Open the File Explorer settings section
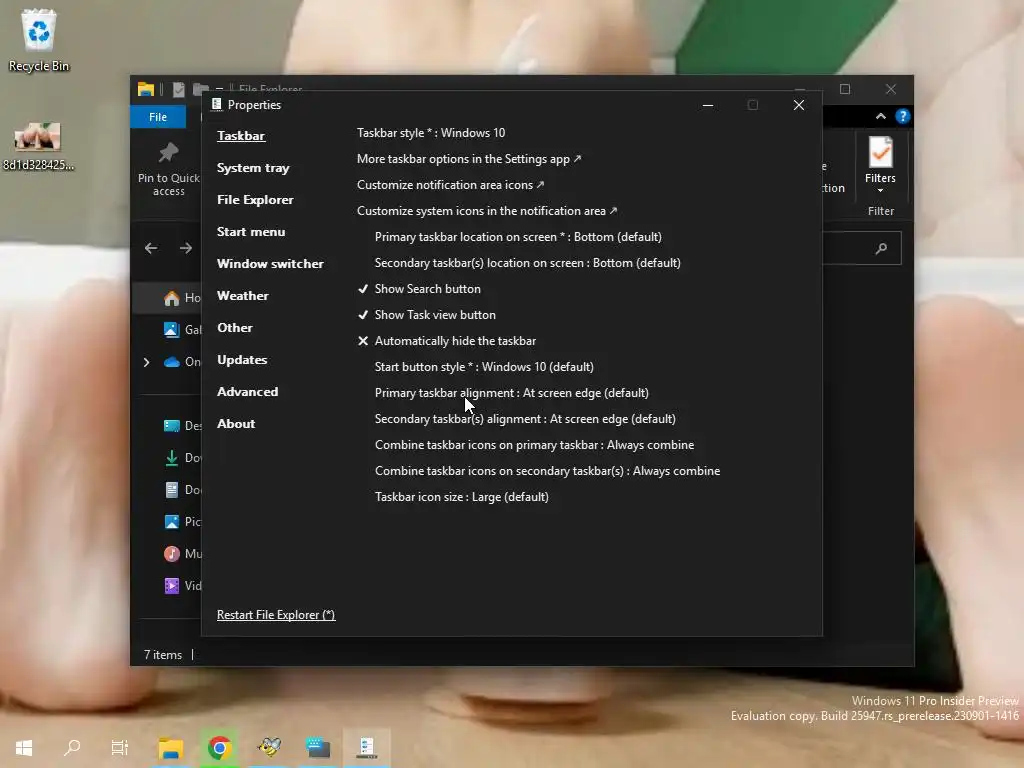The height and width of the screenshot is (768, 1024). coord(255,200)
